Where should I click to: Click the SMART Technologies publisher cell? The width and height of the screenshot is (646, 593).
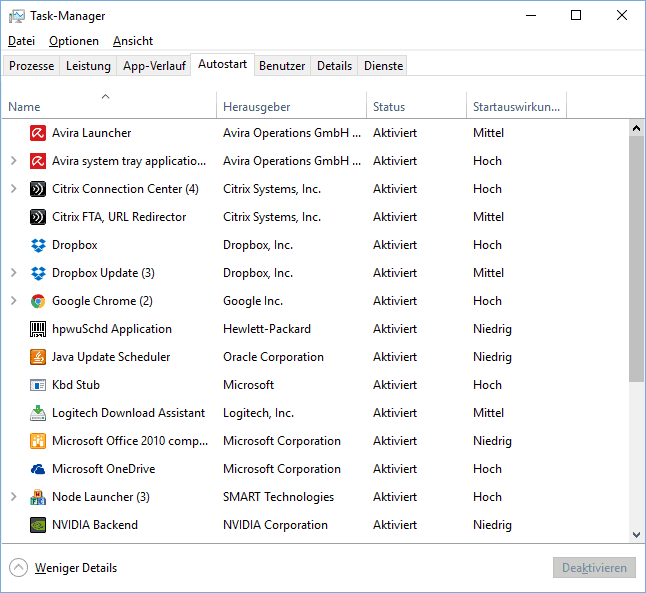(279, 497)
